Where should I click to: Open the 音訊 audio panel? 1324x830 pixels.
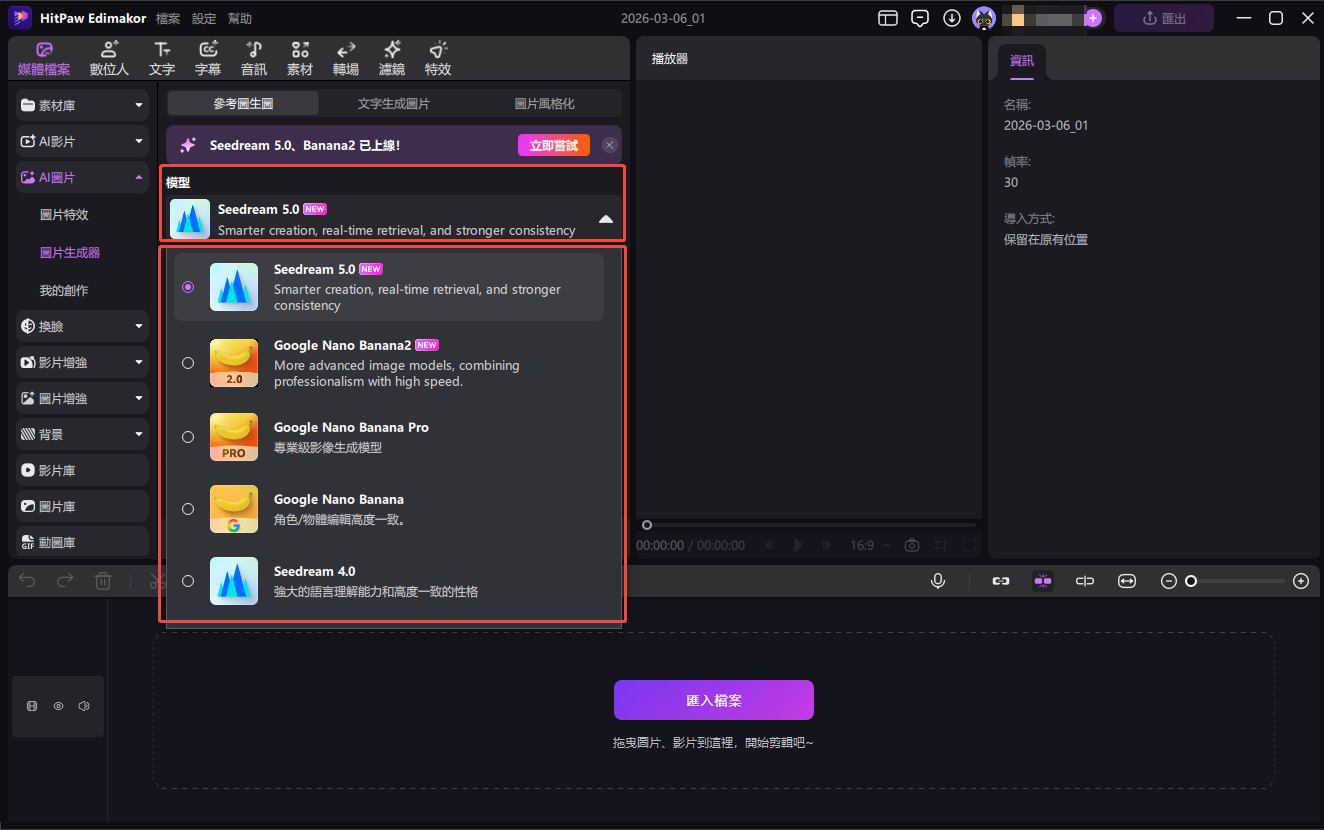(x=254, y=59)
